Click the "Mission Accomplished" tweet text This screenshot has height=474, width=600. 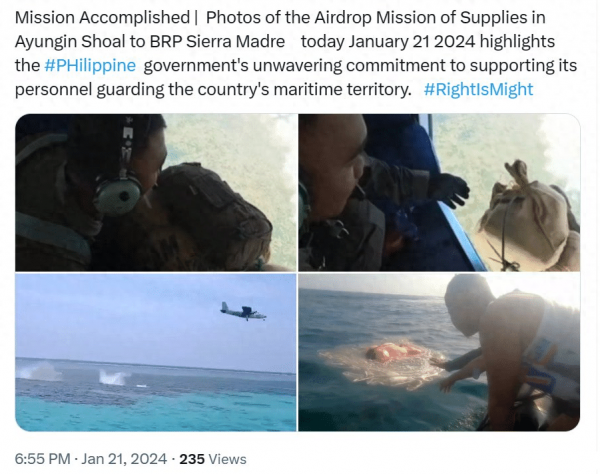(102, 18)
